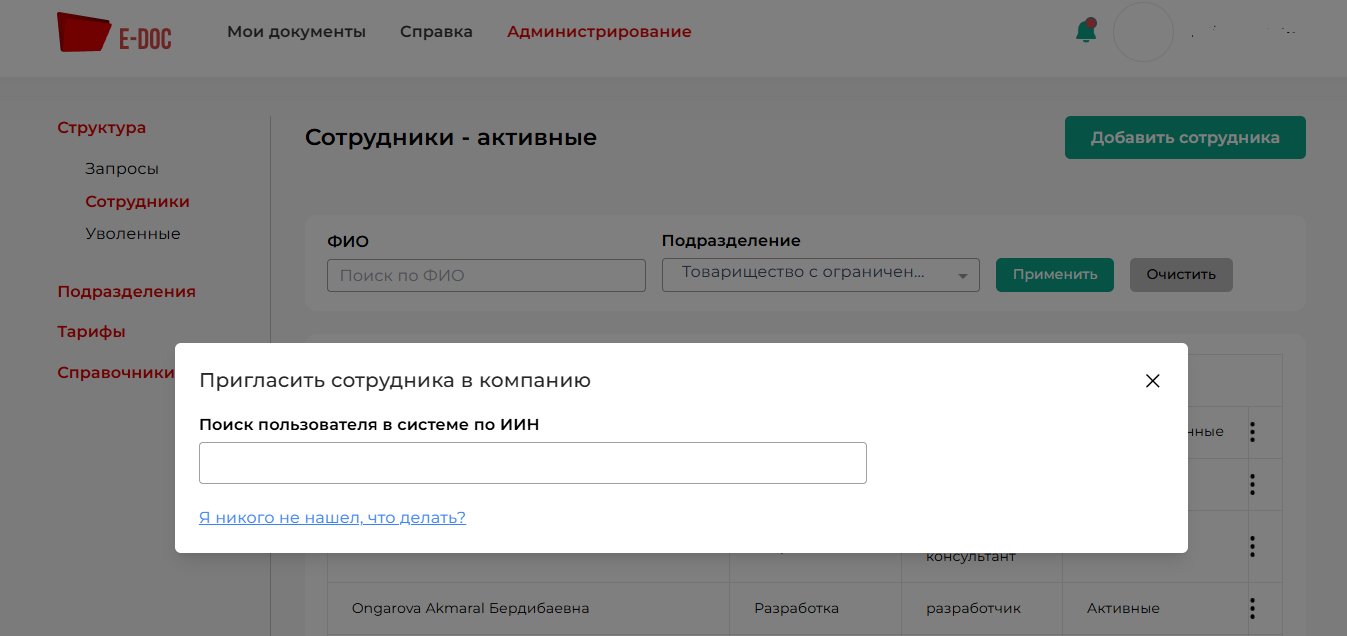Go to Мои документы menu
The height and width of the screenshot is (636, 1347).
click(296, 32)
